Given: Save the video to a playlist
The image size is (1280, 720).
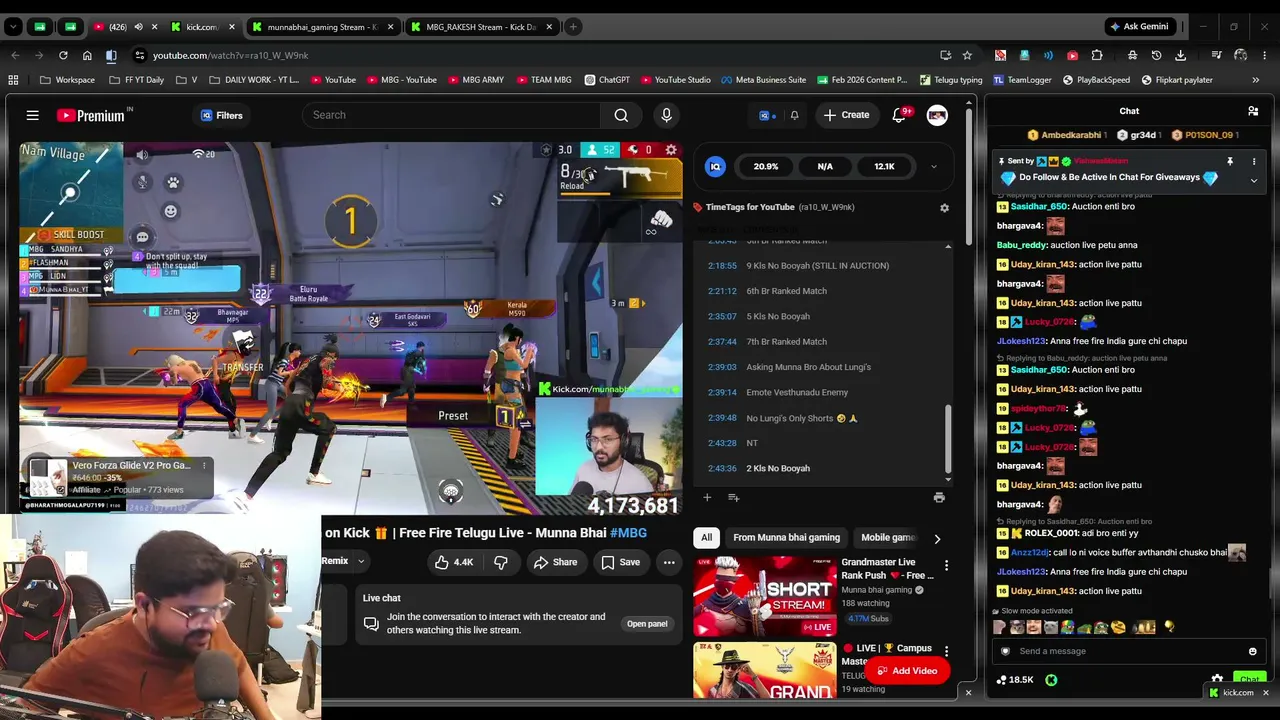Looking at the screenshot, I should coord(620,562).
